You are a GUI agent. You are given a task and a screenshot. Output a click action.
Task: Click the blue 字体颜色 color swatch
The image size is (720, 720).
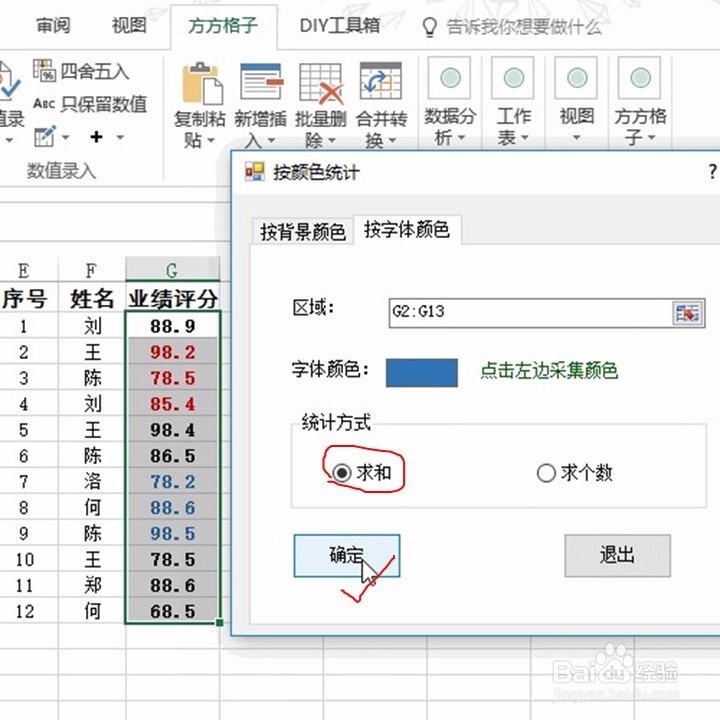[x=422, y=373]
